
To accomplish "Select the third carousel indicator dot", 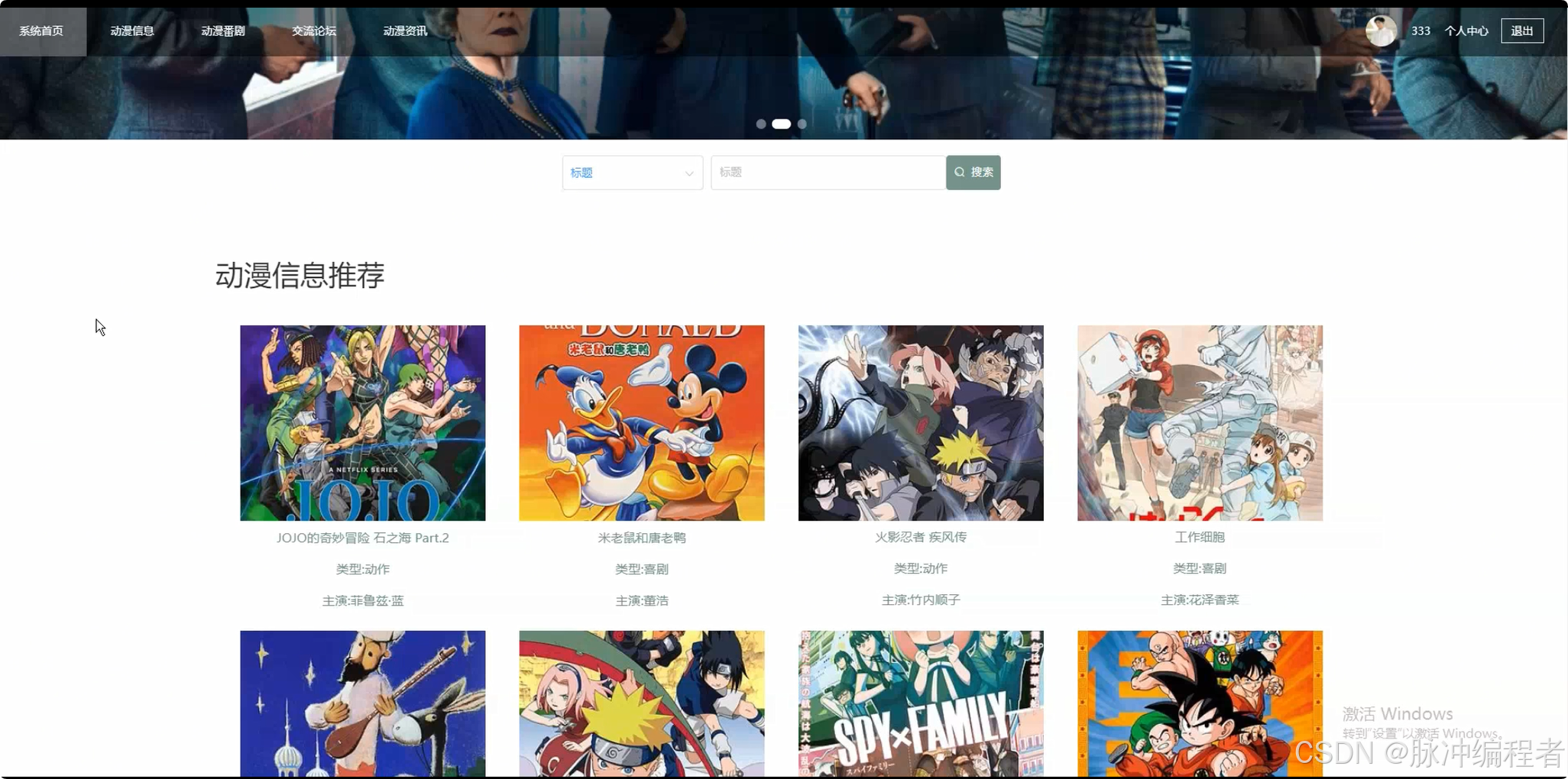I will 802,124.
